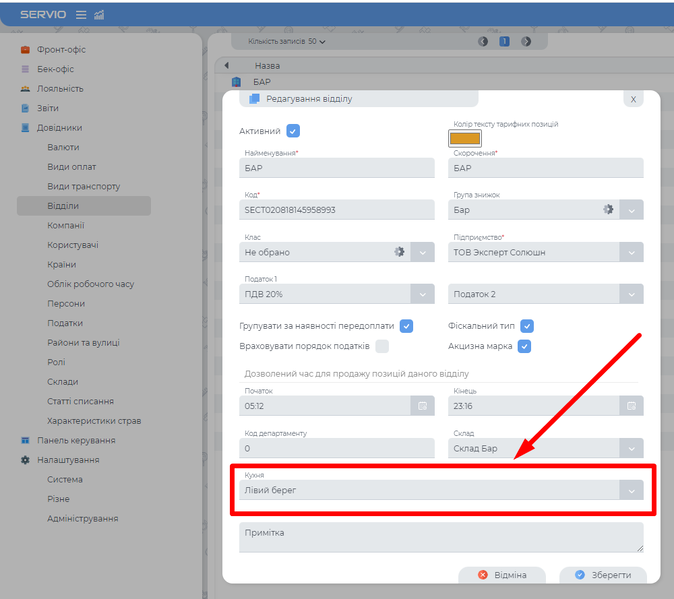The width and height of the screenshot is (674, 599).
Task: Click the hamburger menu icon next to SERVIO
Action: 81,14
